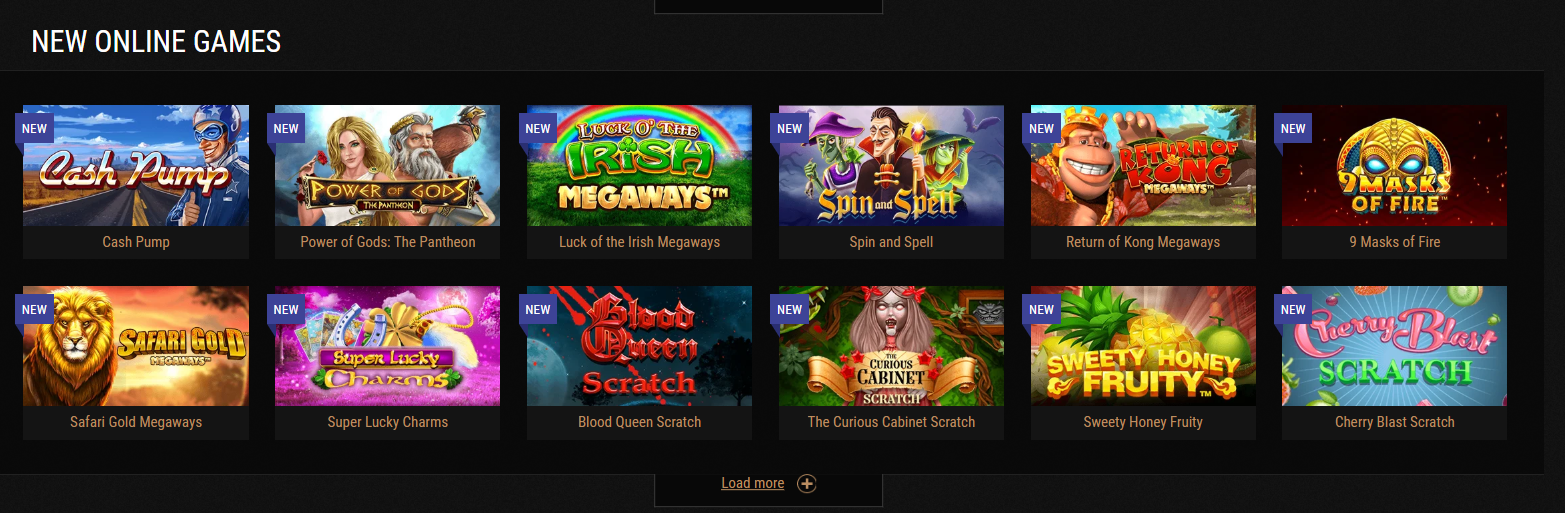Click the Sweety Honey Fruity title text
1565x513 pixels.
[x=1143, y=422]
